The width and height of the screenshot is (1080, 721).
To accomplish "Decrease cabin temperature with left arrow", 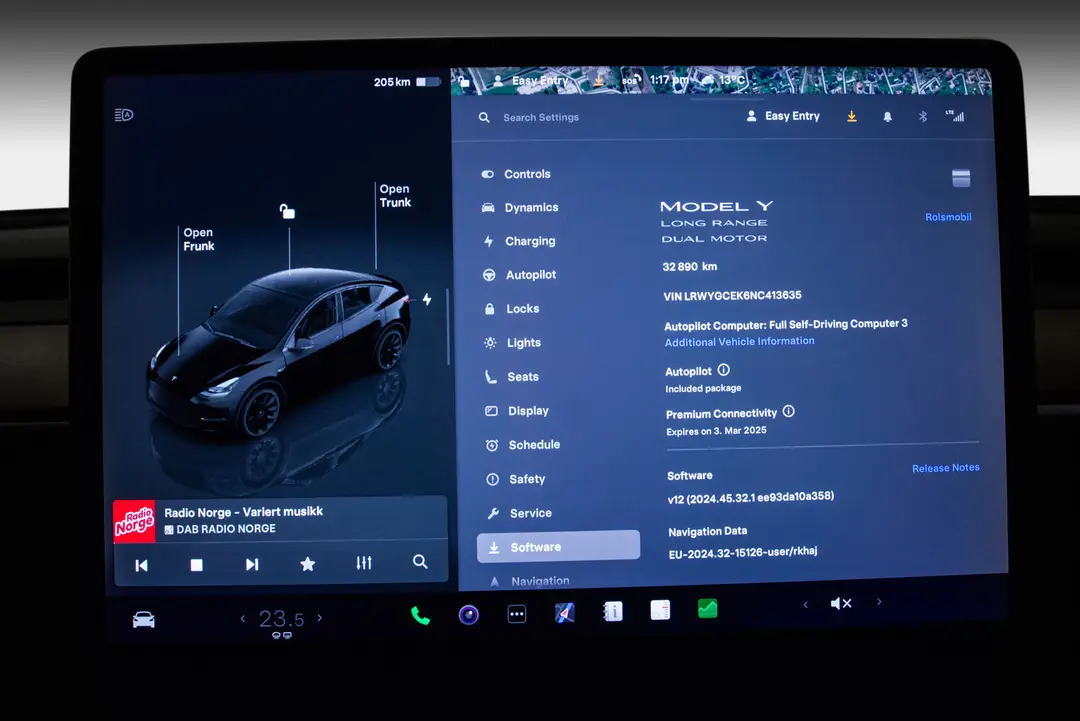I will point(242,619).
